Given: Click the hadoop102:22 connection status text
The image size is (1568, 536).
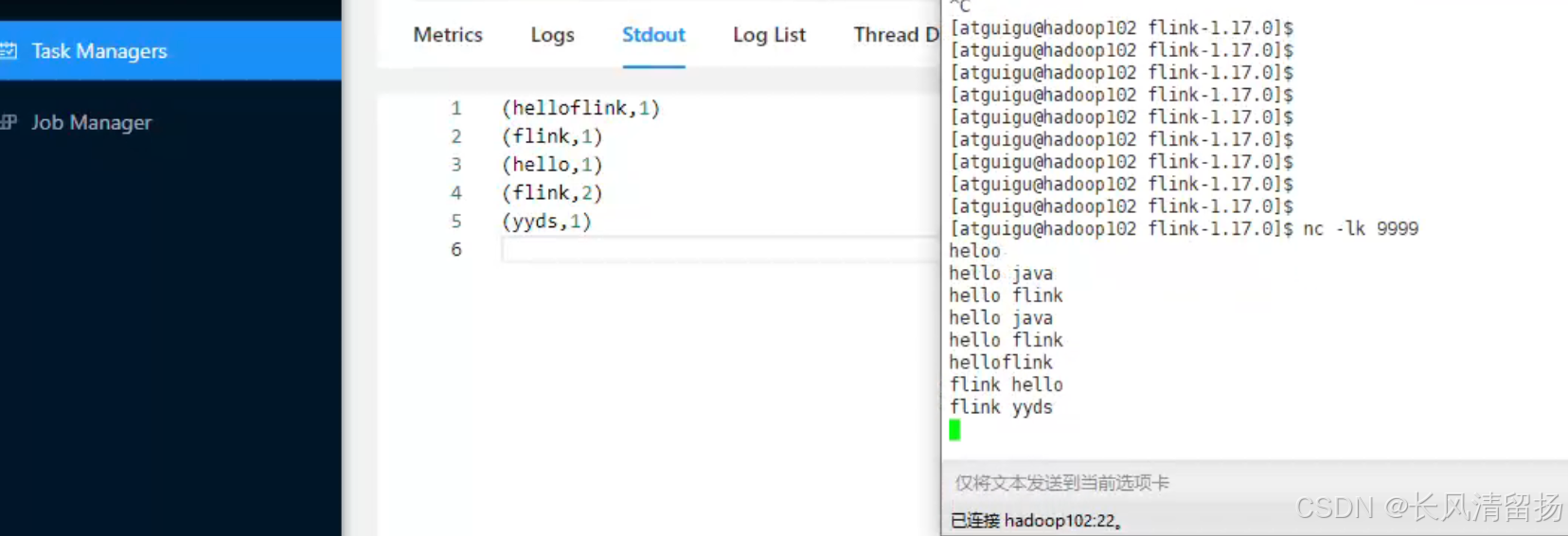Looking at the screenshot, I should coord(1036,520).
